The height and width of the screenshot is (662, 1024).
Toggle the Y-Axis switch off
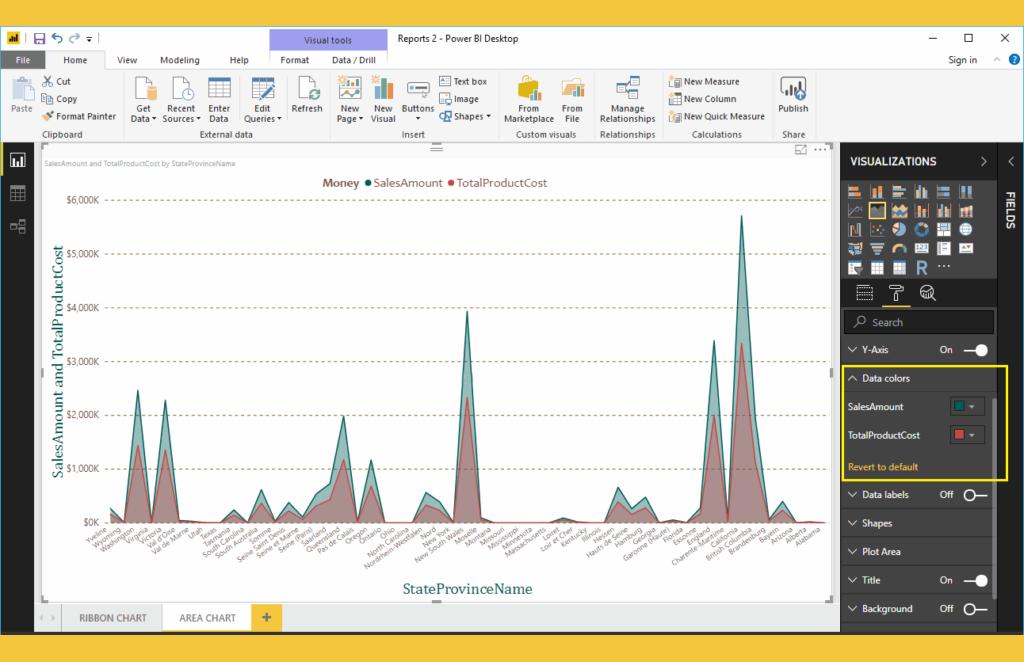click(x=975, y=350)
